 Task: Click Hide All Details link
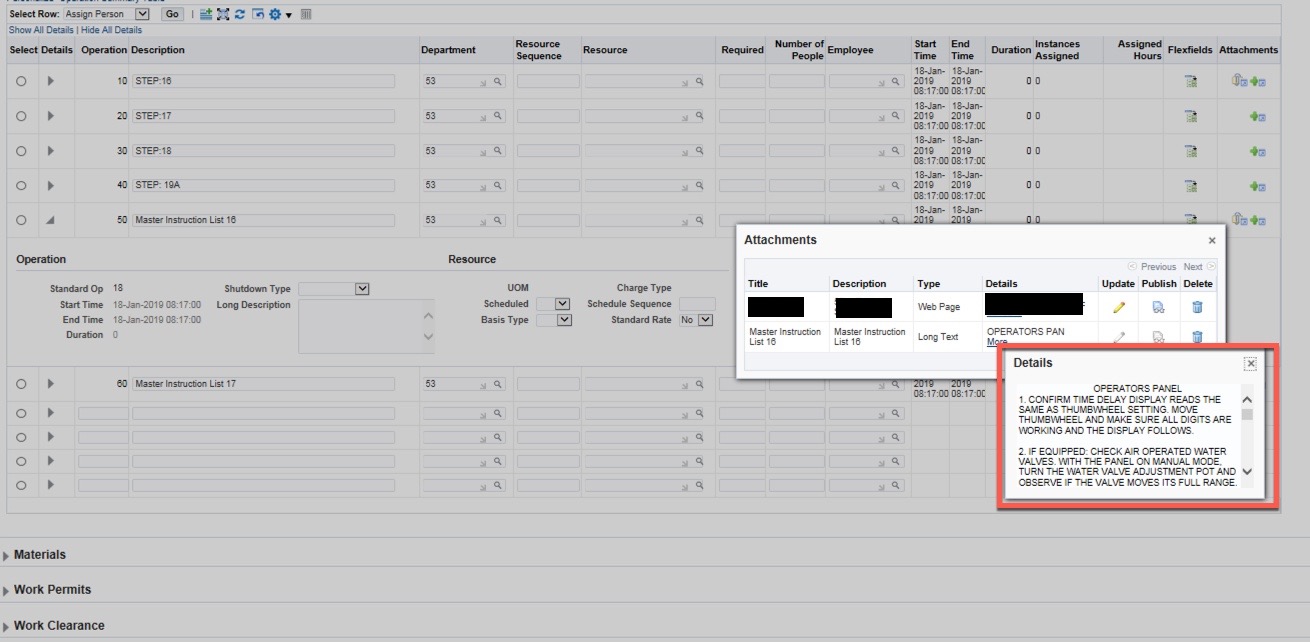[111, 30]
